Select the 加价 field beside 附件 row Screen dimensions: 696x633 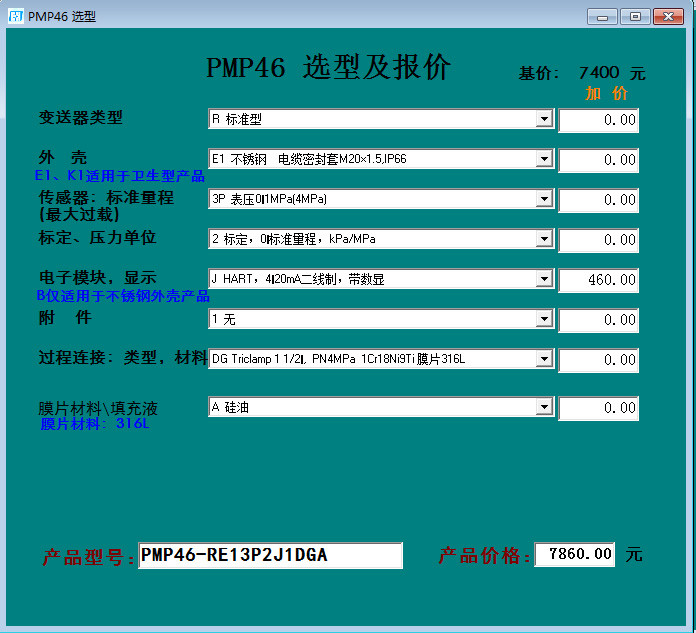[x=598, y=320]
